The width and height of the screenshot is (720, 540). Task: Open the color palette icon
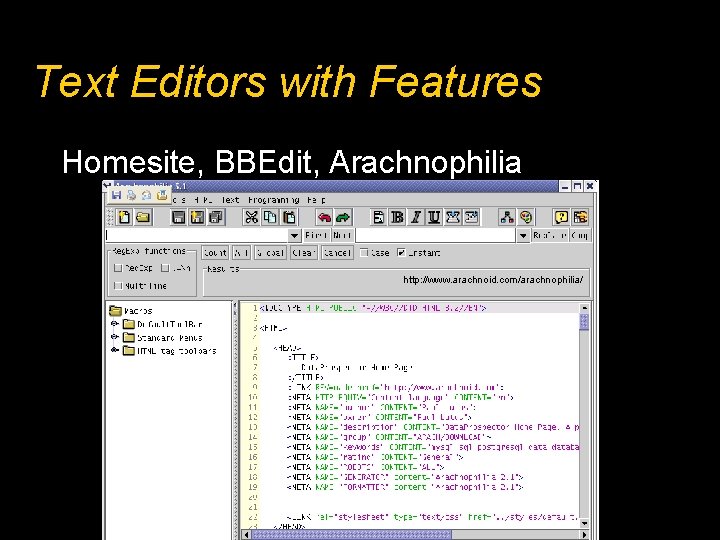coord(526,217)
